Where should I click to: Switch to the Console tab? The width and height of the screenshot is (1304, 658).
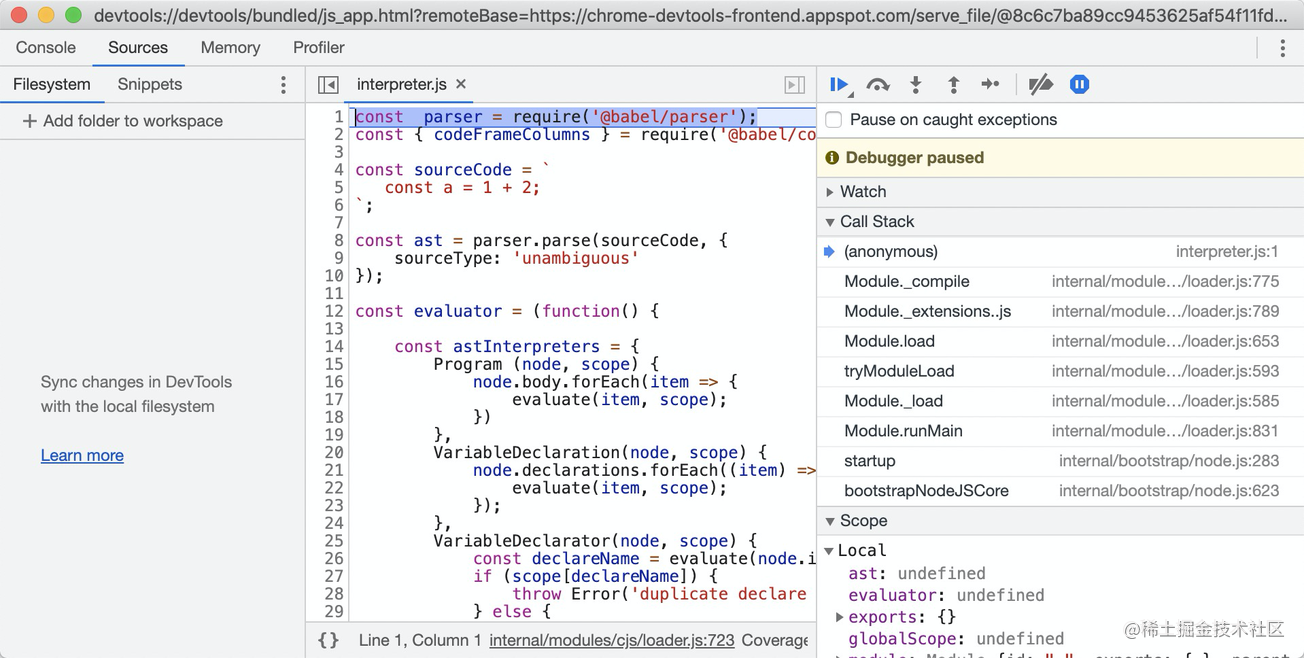(46, 48)
